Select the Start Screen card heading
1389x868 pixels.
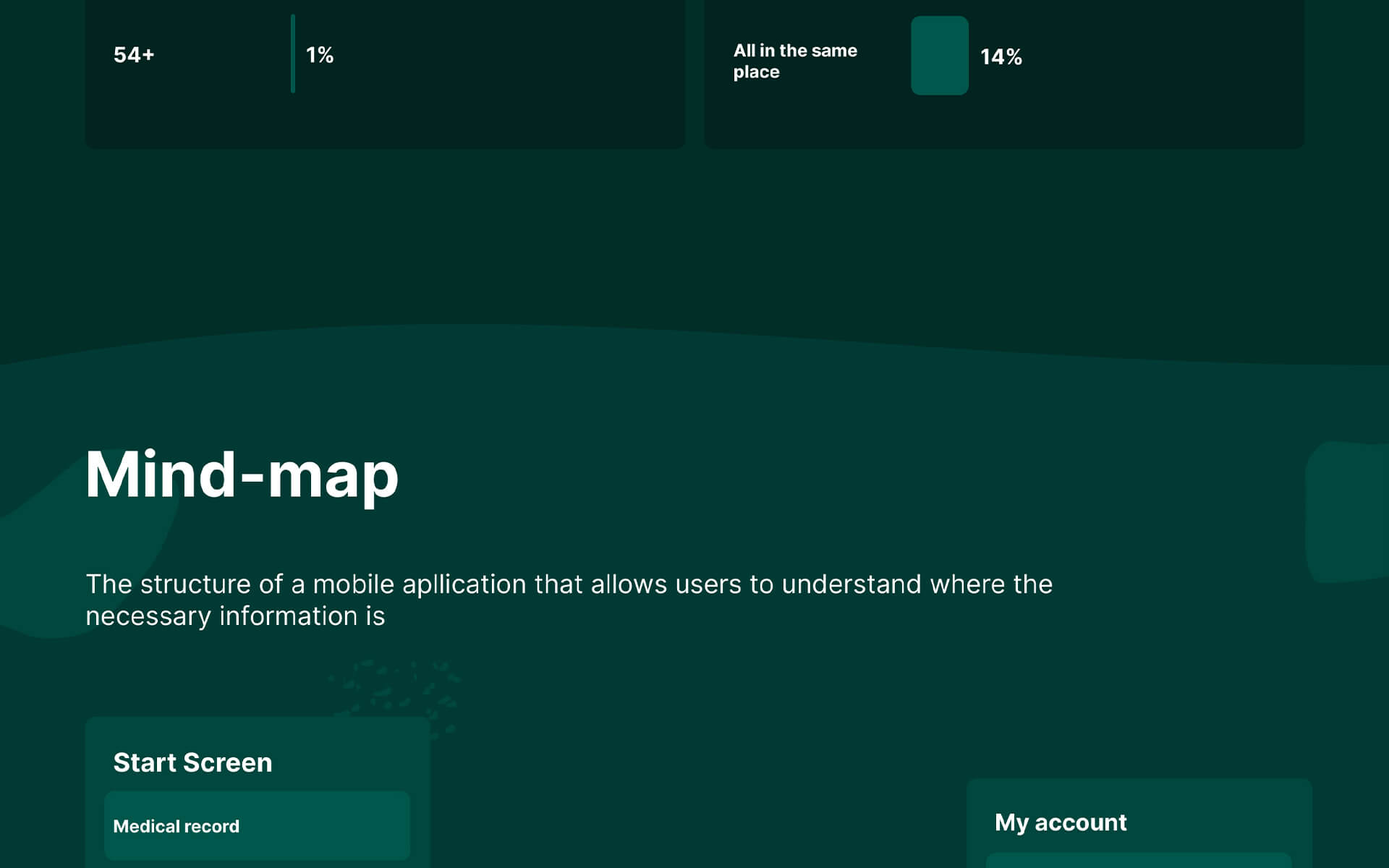[x=192, y=762]
